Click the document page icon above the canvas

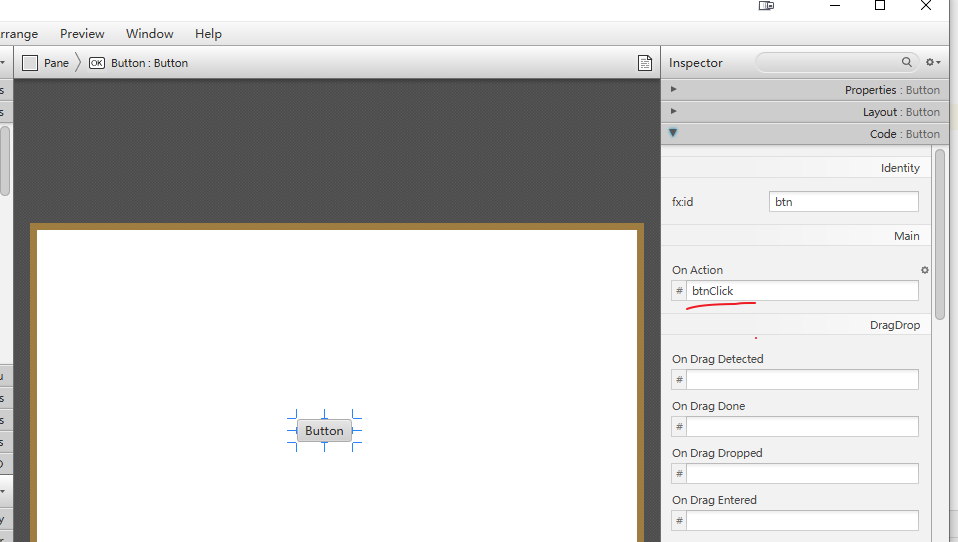pyautogui.click(x=645, y=63)
